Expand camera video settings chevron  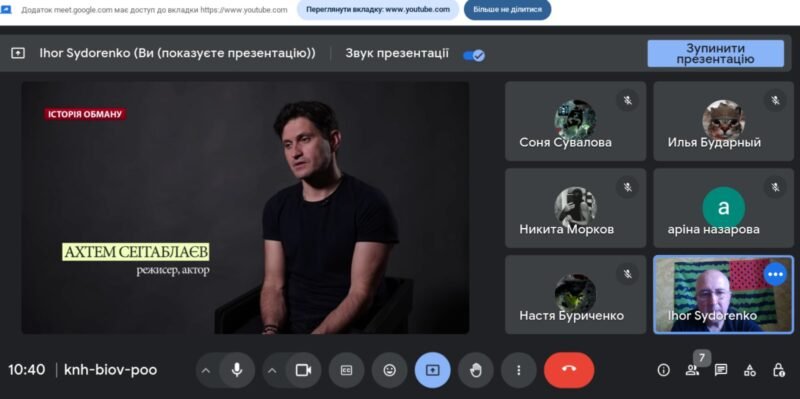(x=272, y=370)
